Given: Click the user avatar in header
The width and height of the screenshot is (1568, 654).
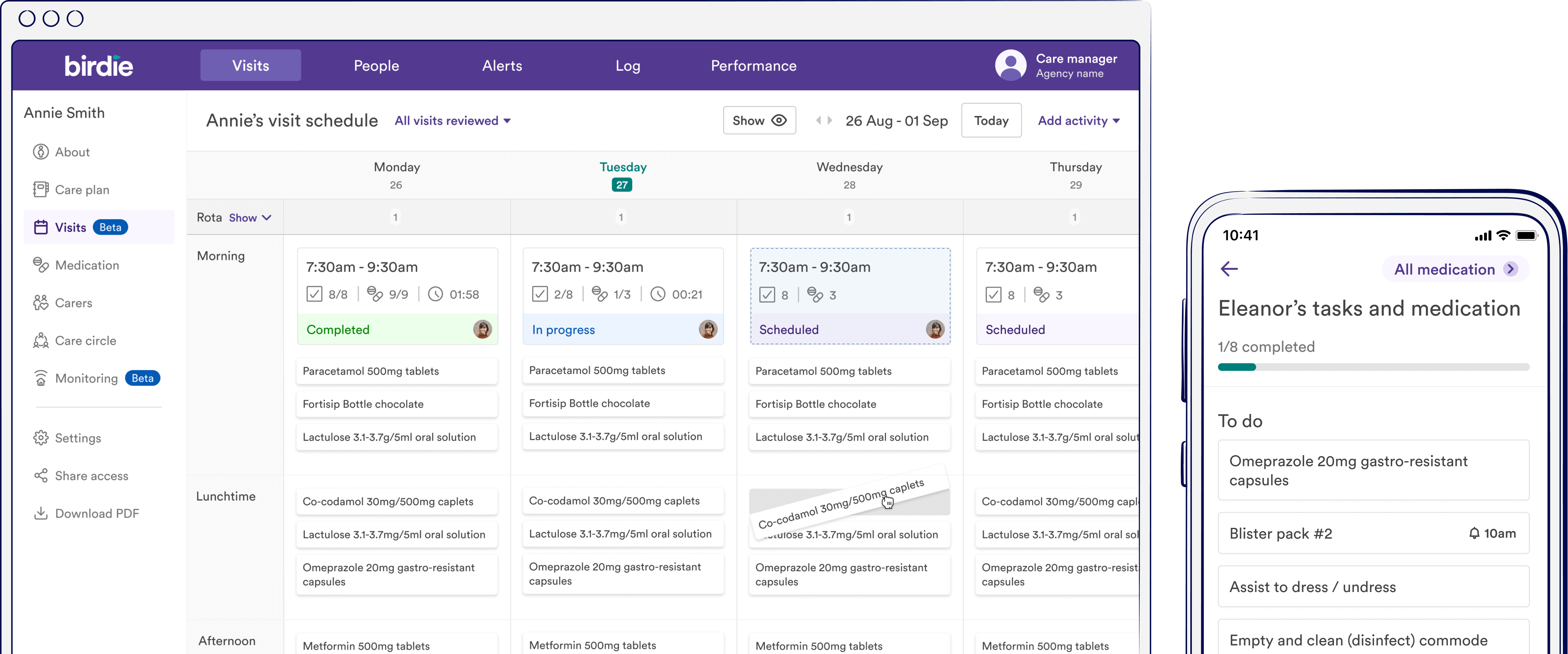Looking at the screenshot, I should pyautogui.click(x=1010, y=66).
